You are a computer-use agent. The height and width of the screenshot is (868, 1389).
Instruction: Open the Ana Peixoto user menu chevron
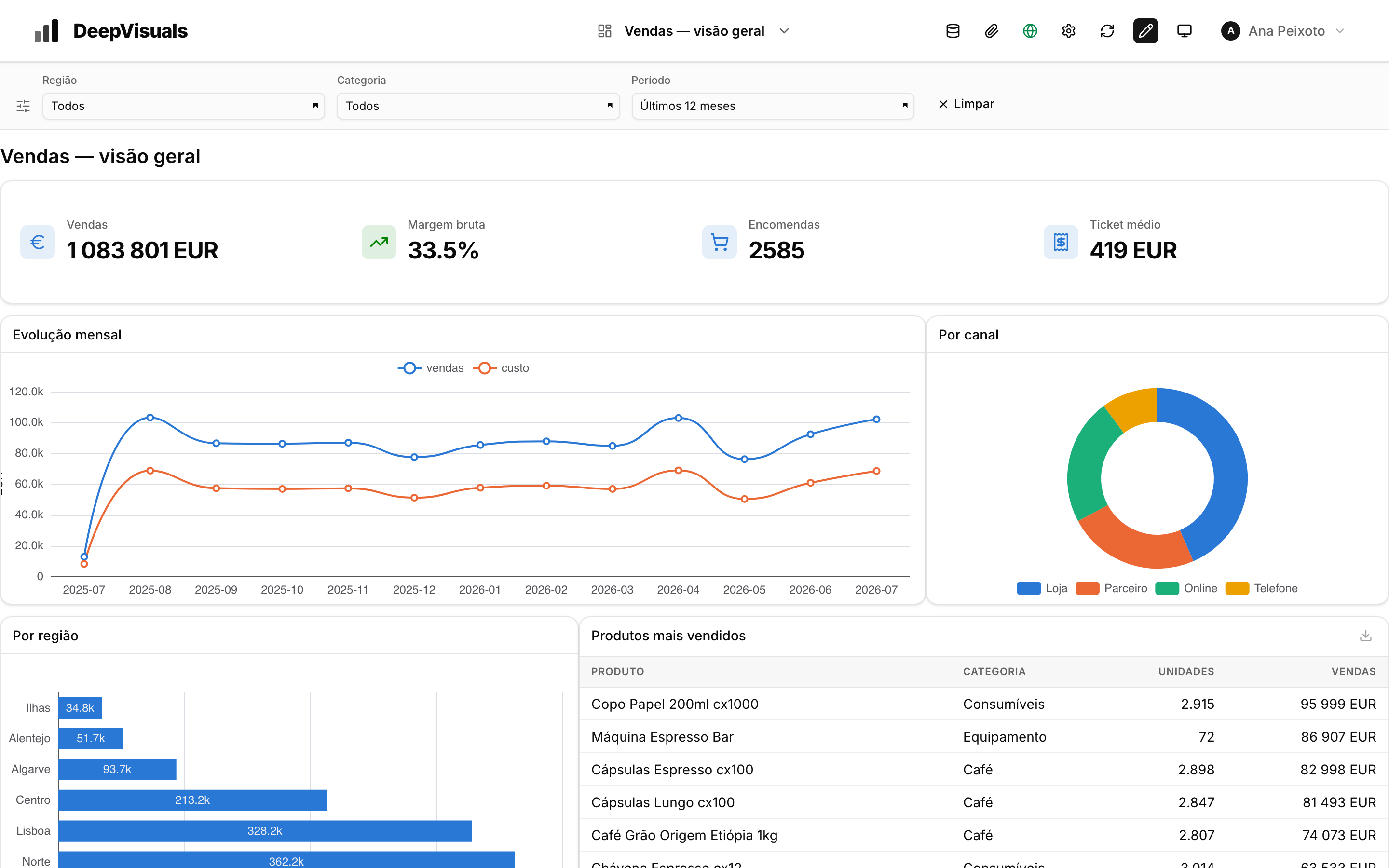click(x=1340, y=31)
